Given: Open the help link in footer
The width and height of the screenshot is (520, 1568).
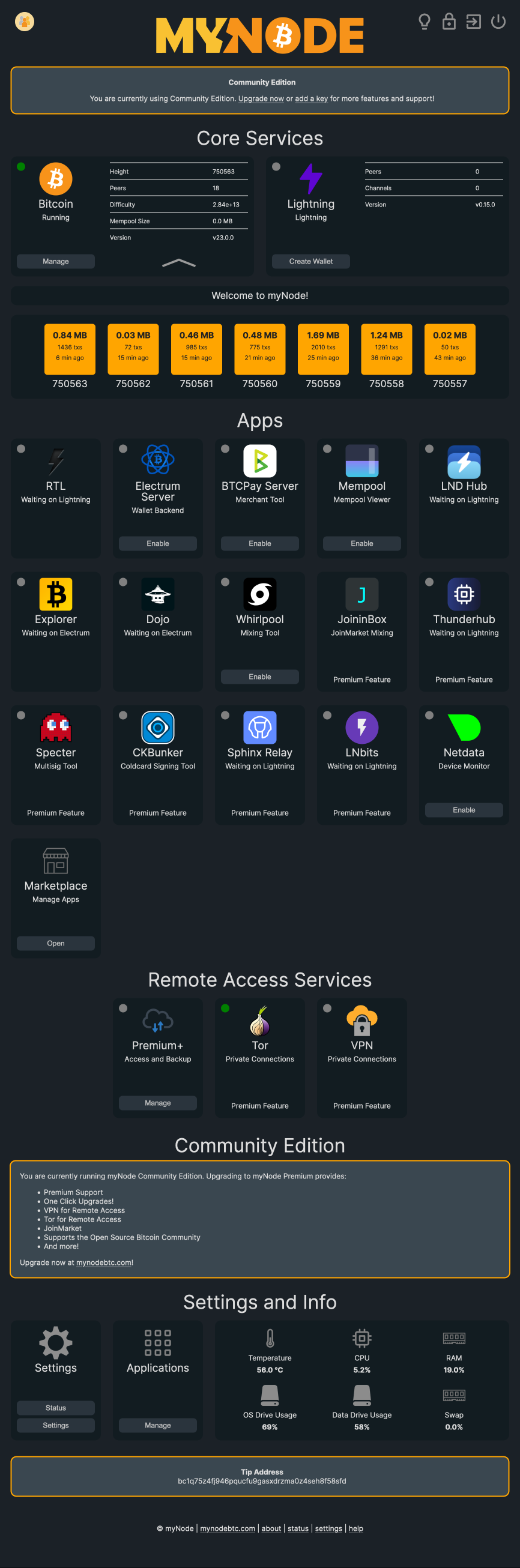Looking at the screenshot, I should tap(355, 1528).
